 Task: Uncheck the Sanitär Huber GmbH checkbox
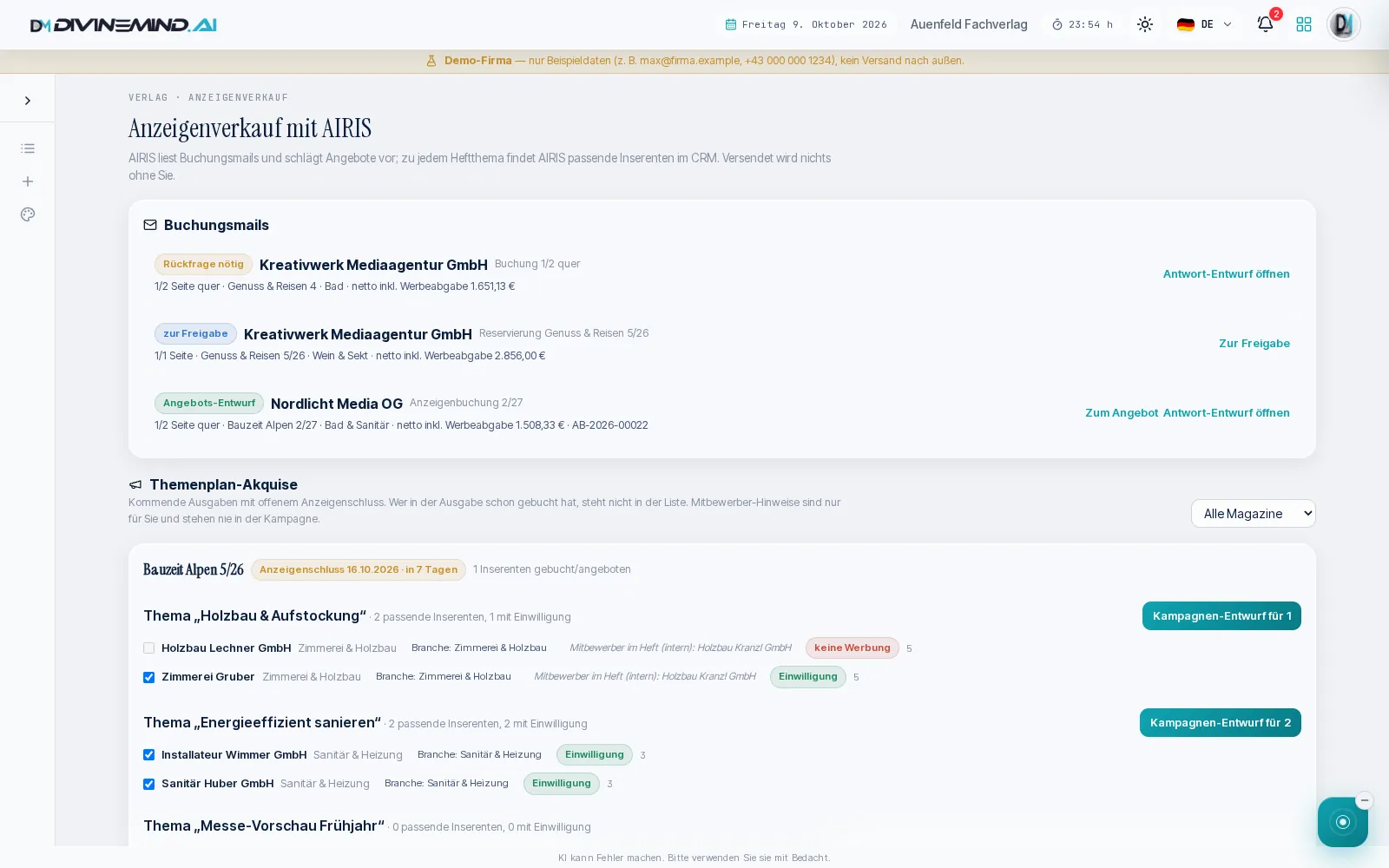coord(149,784)
